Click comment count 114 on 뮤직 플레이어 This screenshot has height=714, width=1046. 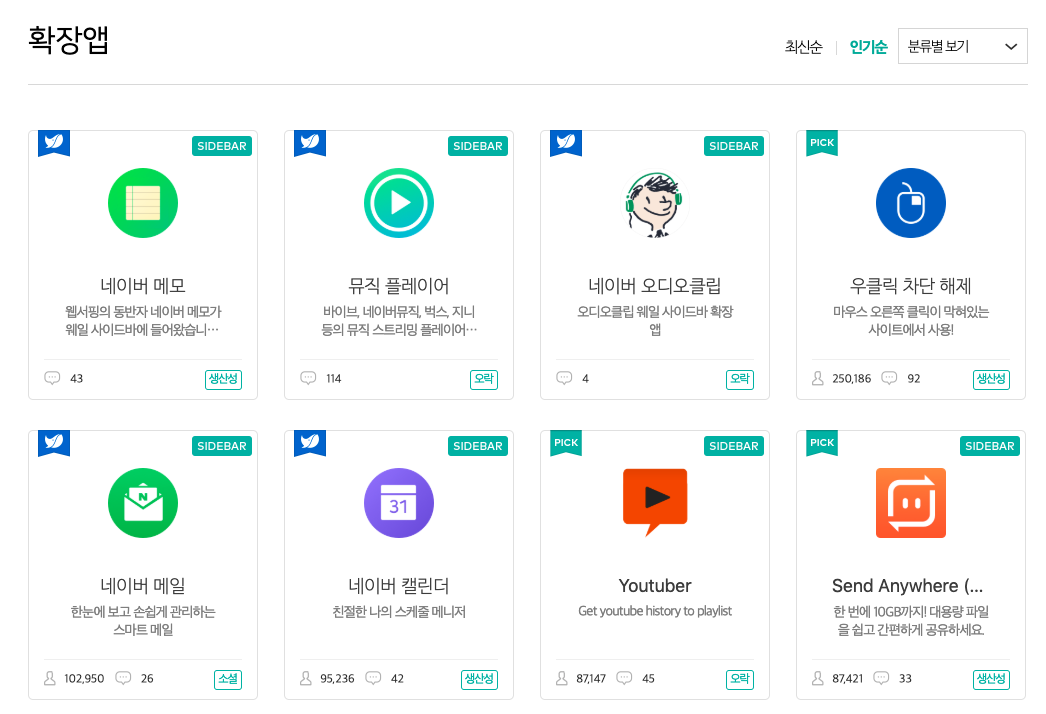pyautogui.click(x=334, y=378)
